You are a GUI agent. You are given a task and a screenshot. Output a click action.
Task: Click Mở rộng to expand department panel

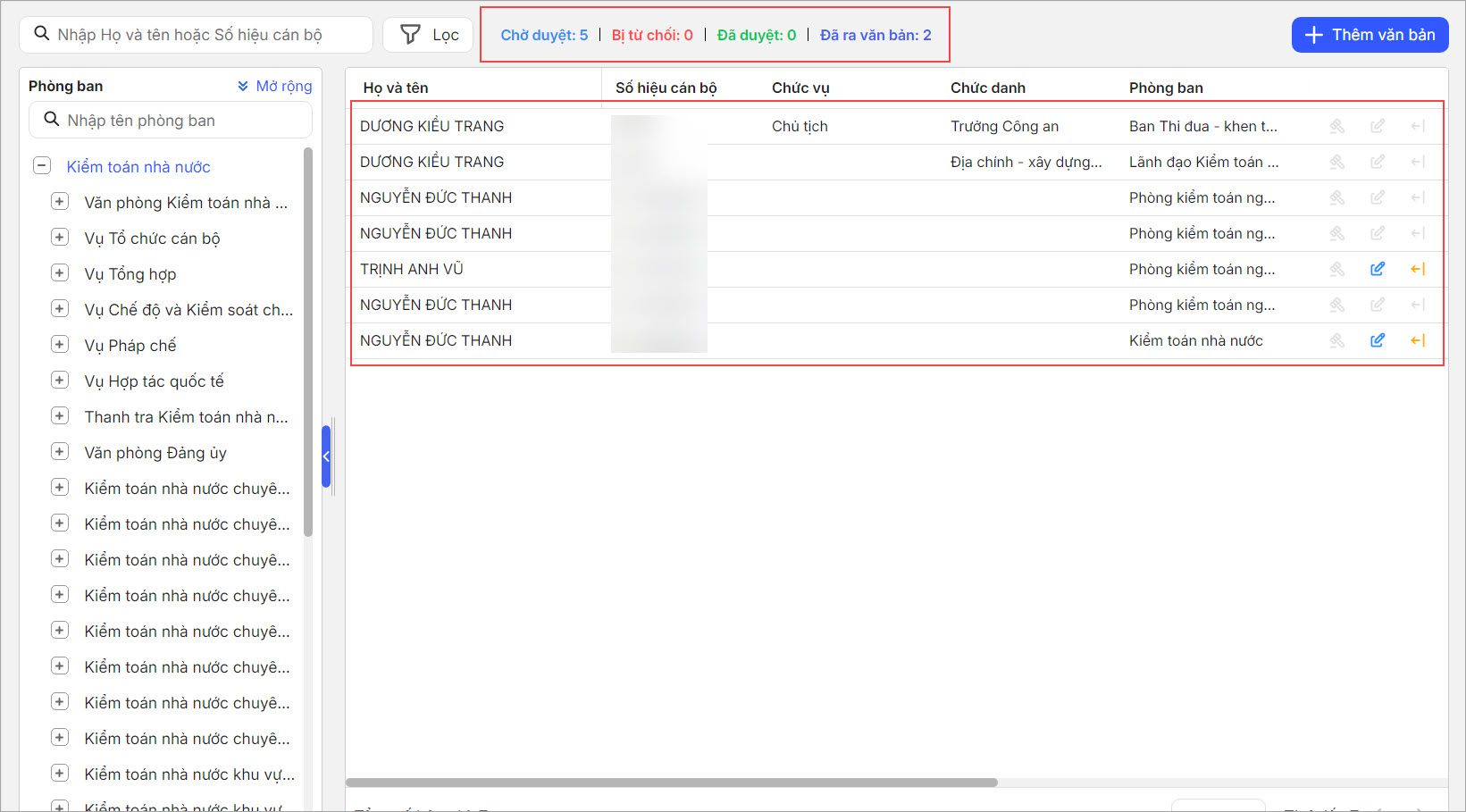275,86
